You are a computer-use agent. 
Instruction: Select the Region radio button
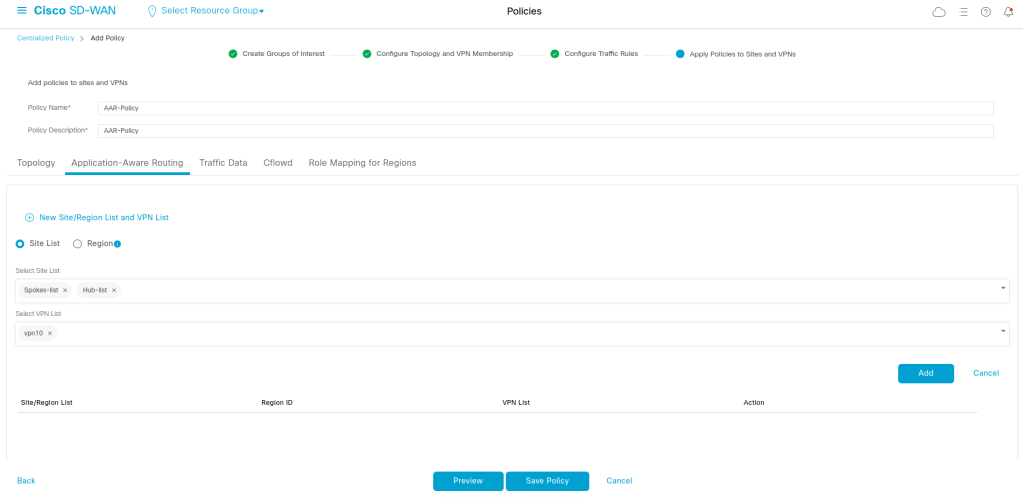pyautogui.click(x=78, y=243)
